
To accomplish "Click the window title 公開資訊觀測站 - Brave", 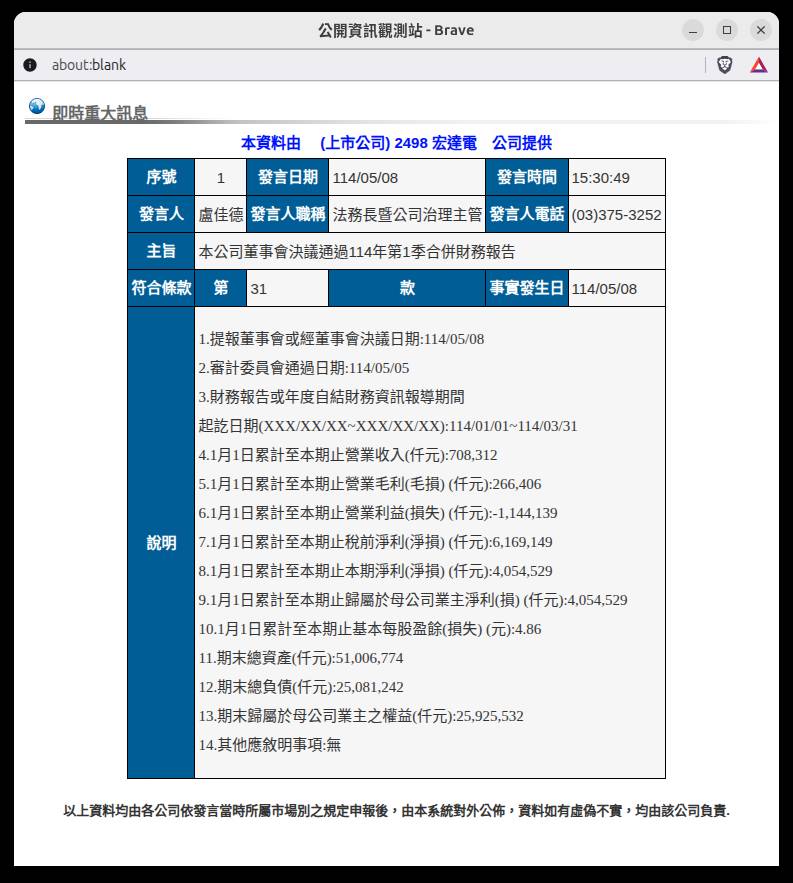I will tap(396, 30).
